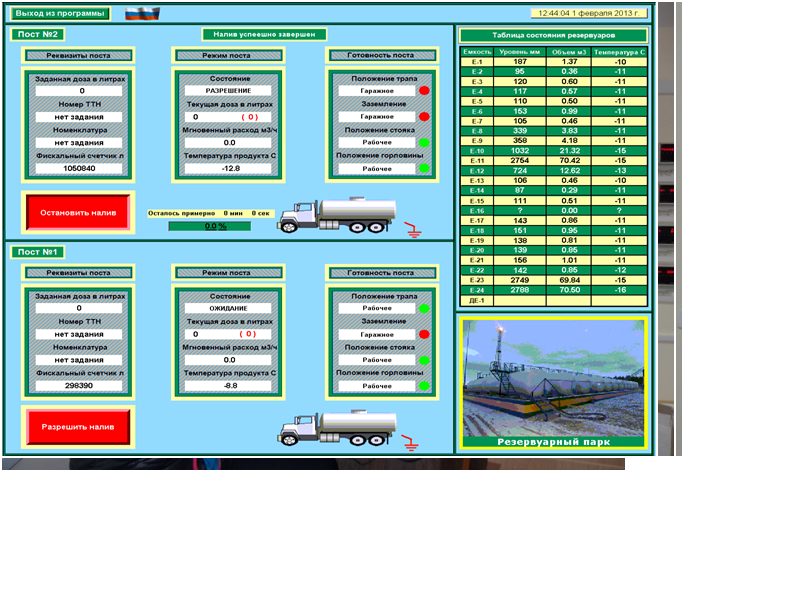This screenshot has width=800, height=600.
Task: Click red Положение трапа indicator in Пост №2
Action: tap(424, 91)
